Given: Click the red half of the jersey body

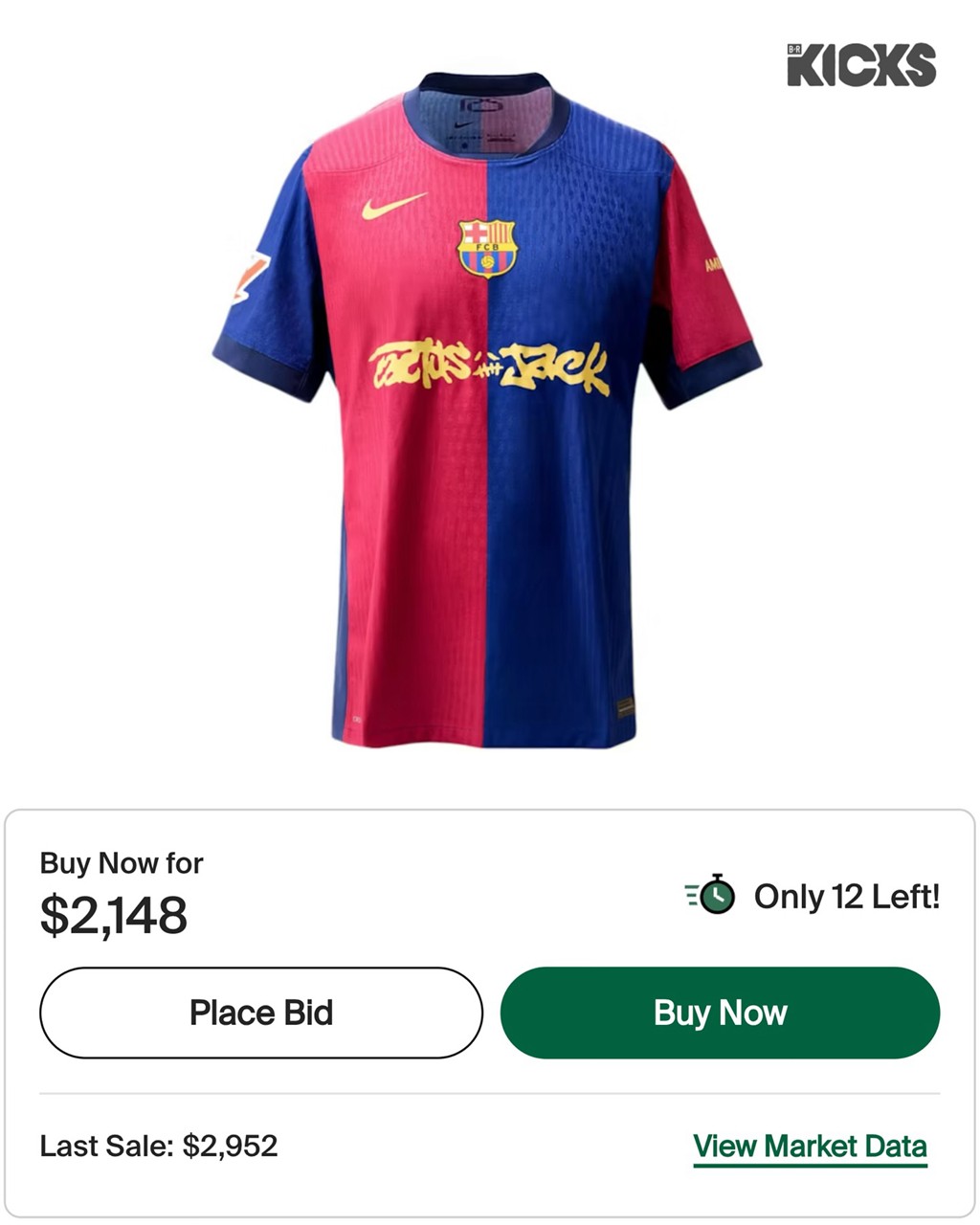Looking at the screenshot, I should tap(412, 536).
